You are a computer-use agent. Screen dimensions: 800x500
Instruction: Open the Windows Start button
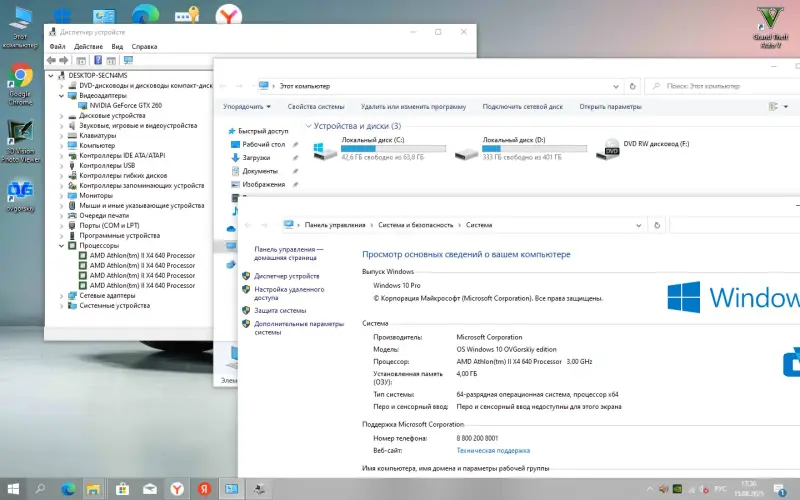coord(13,489)
